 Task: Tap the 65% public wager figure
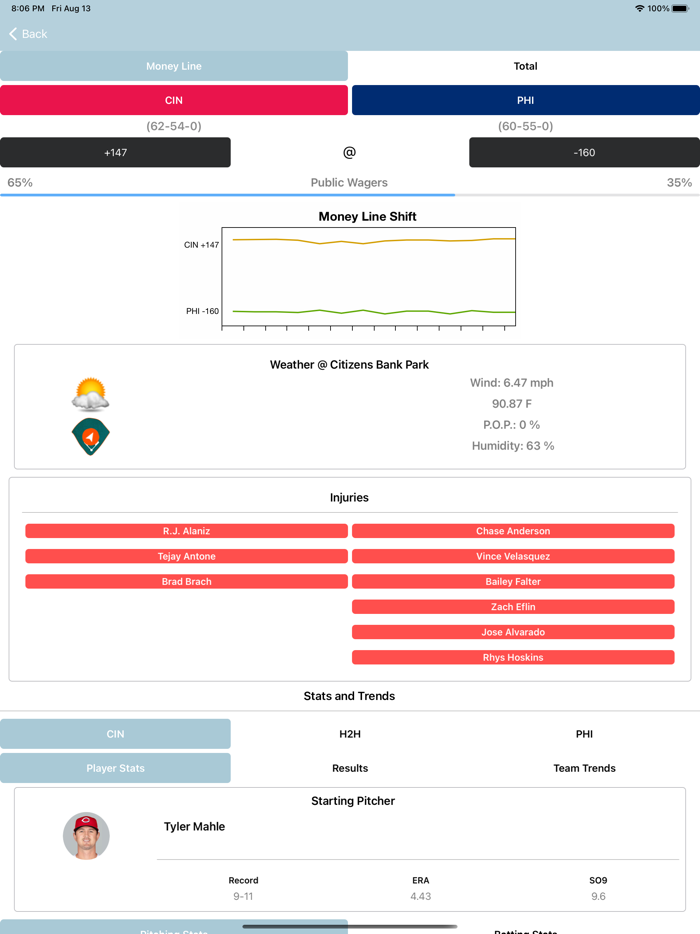coord(20,182)
